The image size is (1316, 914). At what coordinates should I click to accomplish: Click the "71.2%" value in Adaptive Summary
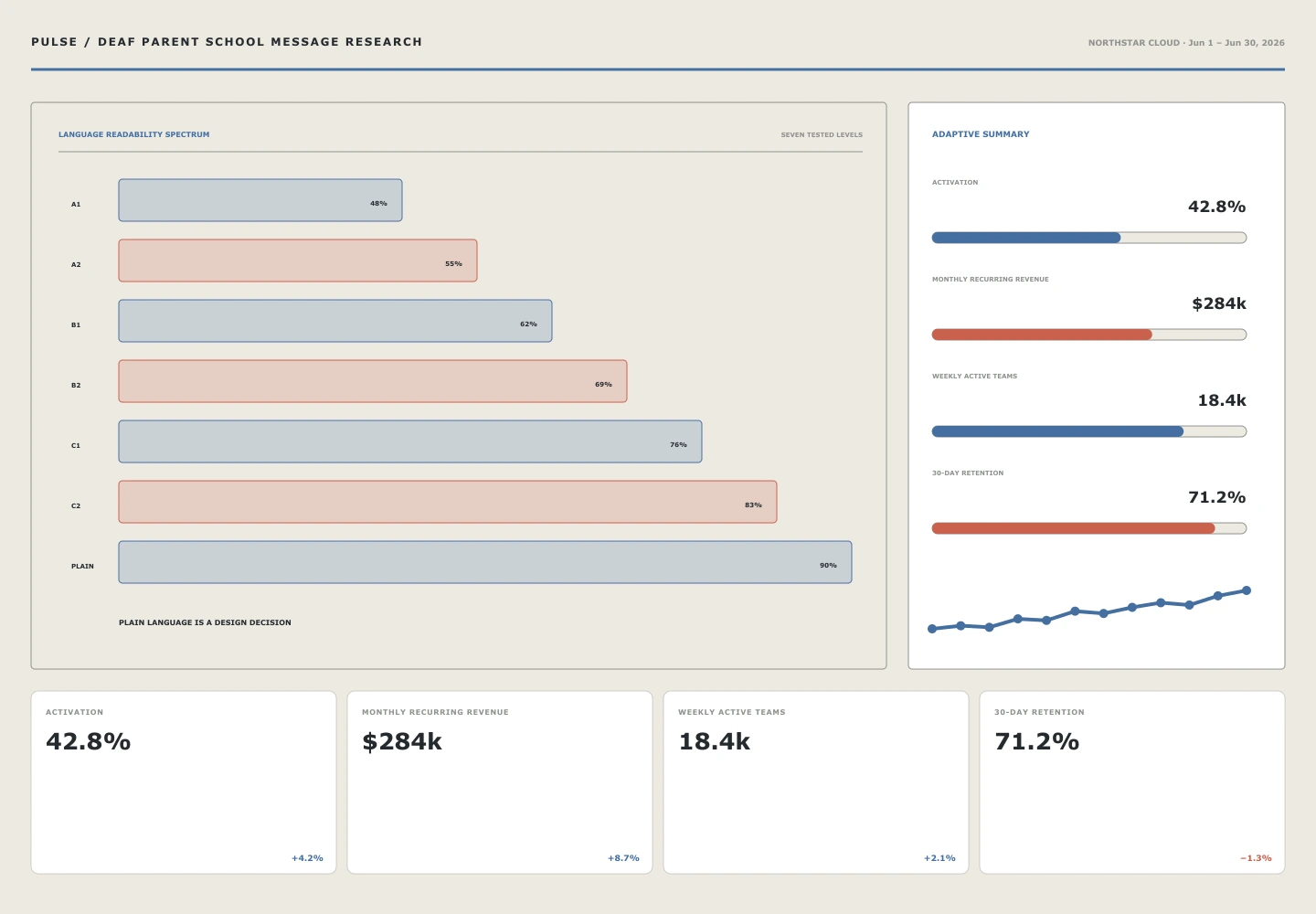1216,497
